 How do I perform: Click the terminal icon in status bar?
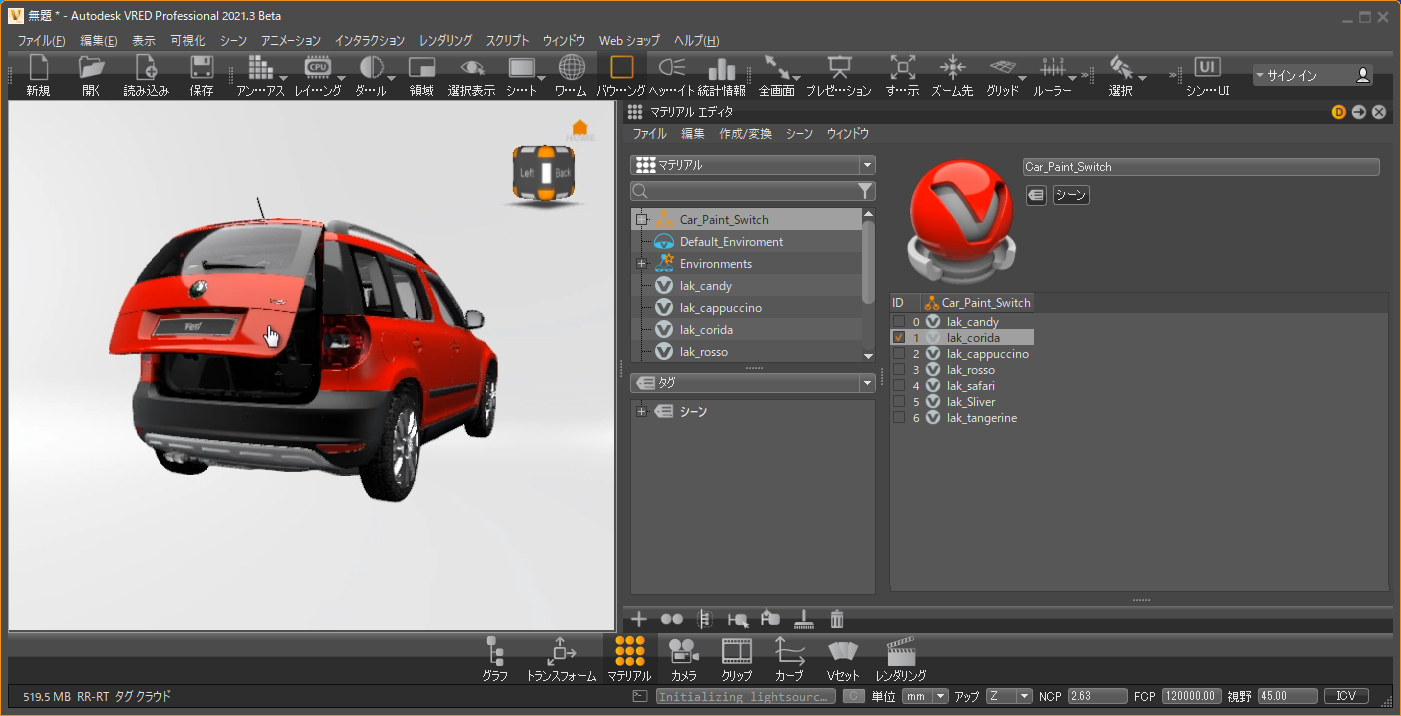(640, 696)
